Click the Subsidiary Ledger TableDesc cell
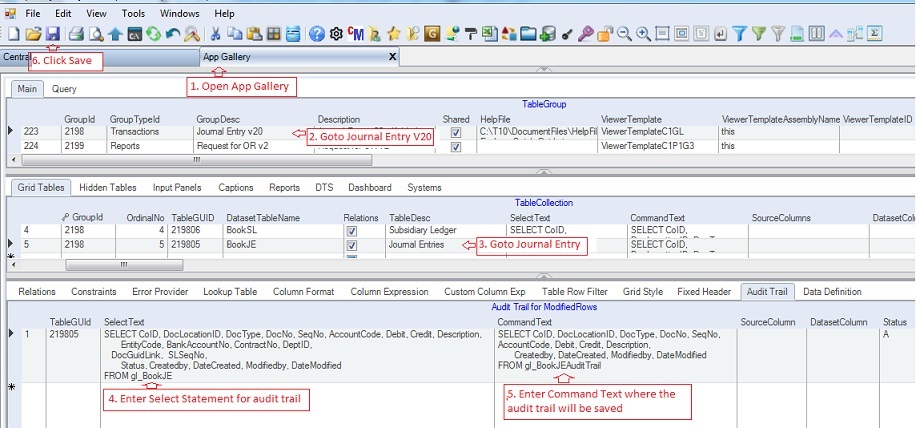 [x=445, y=231]
